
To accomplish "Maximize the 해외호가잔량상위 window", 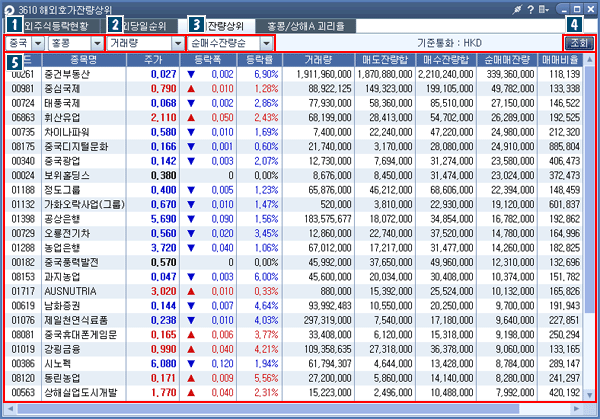I will click(x=575, y=8).
